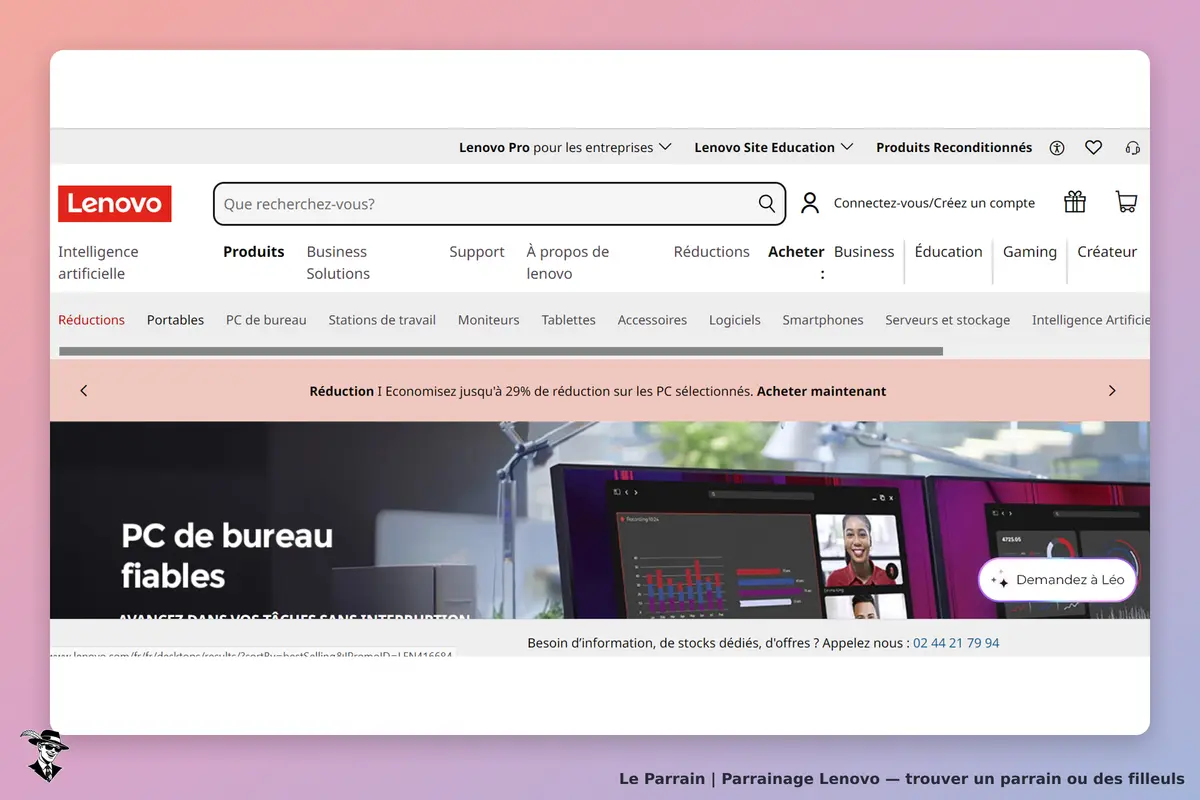Open the Réductions main menu item
The image size is (1200, 800).
[x=712, y=252]
